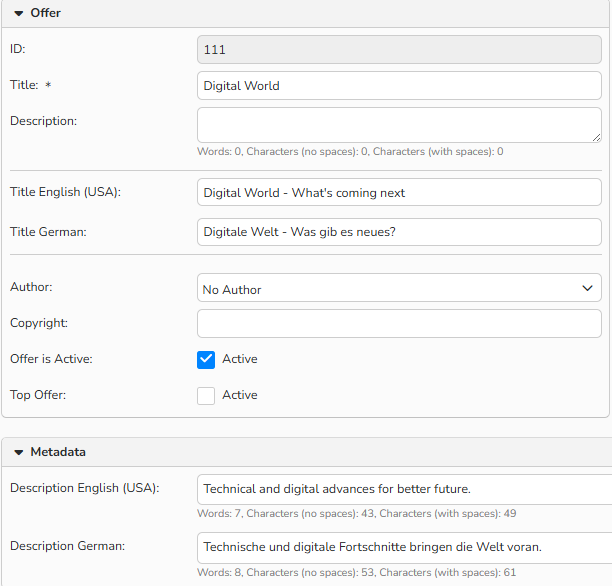This screenshot has width=612, height=586.
Task: Grab the Description textarea resize handle
Action: (596, 137)
